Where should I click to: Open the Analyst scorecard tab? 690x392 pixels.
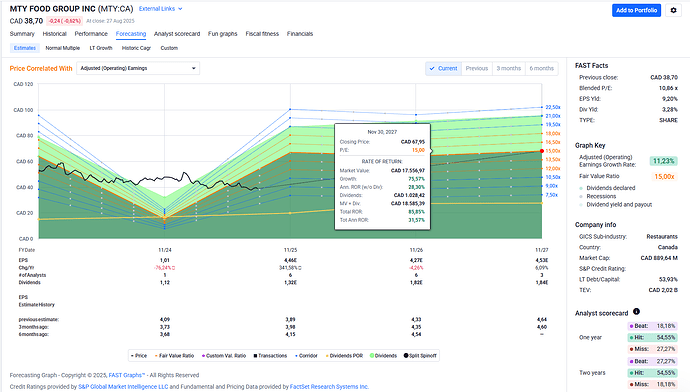pos(177,34)
